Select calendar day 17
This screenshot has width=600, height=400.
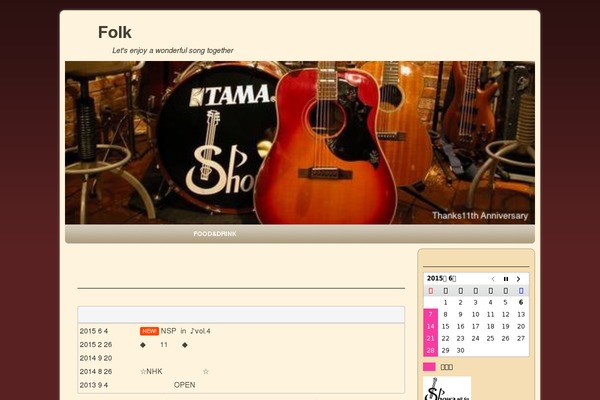pyautogui.click(x=475, y=327)
